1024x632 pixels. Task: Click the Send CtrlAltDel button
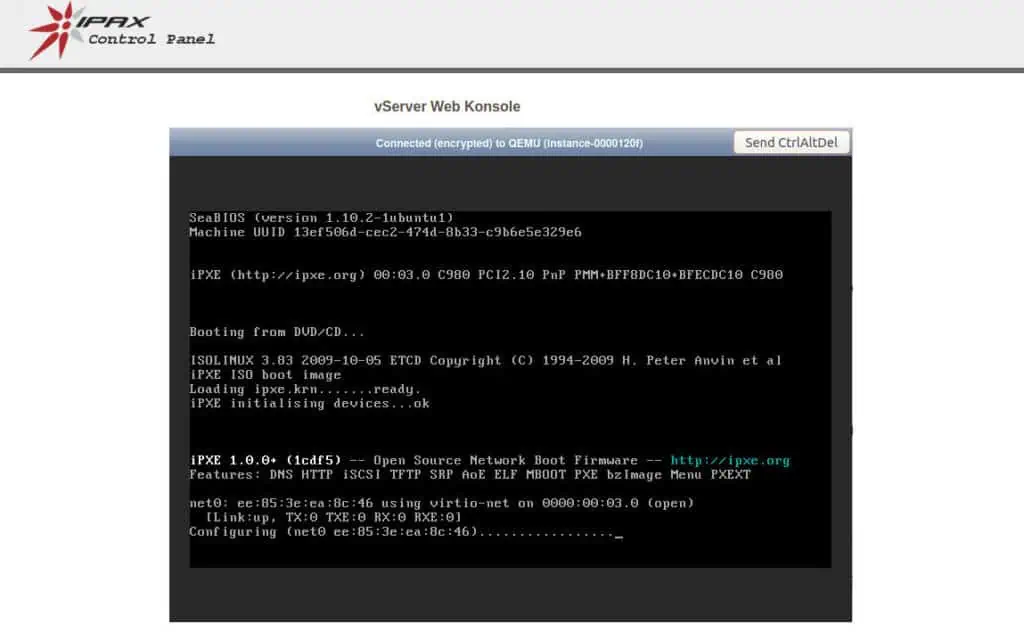[792, 143]
